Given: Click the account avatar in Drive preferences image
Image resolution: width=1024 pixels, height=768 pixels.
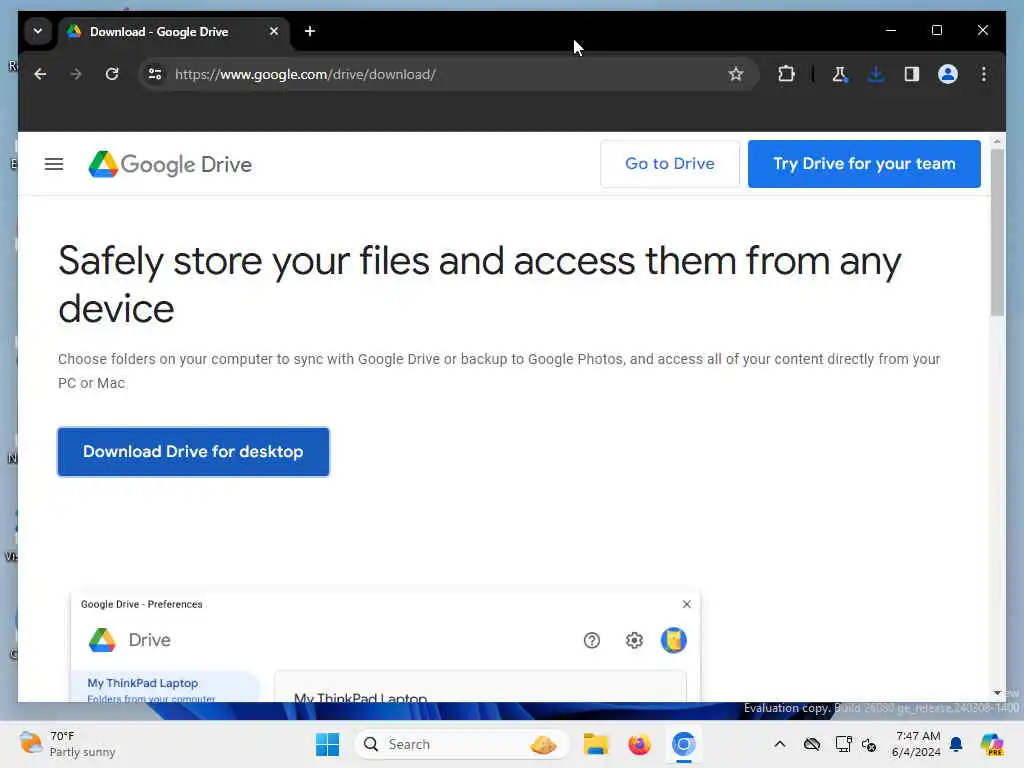Looking at the screenshot, I should [673, 641].
